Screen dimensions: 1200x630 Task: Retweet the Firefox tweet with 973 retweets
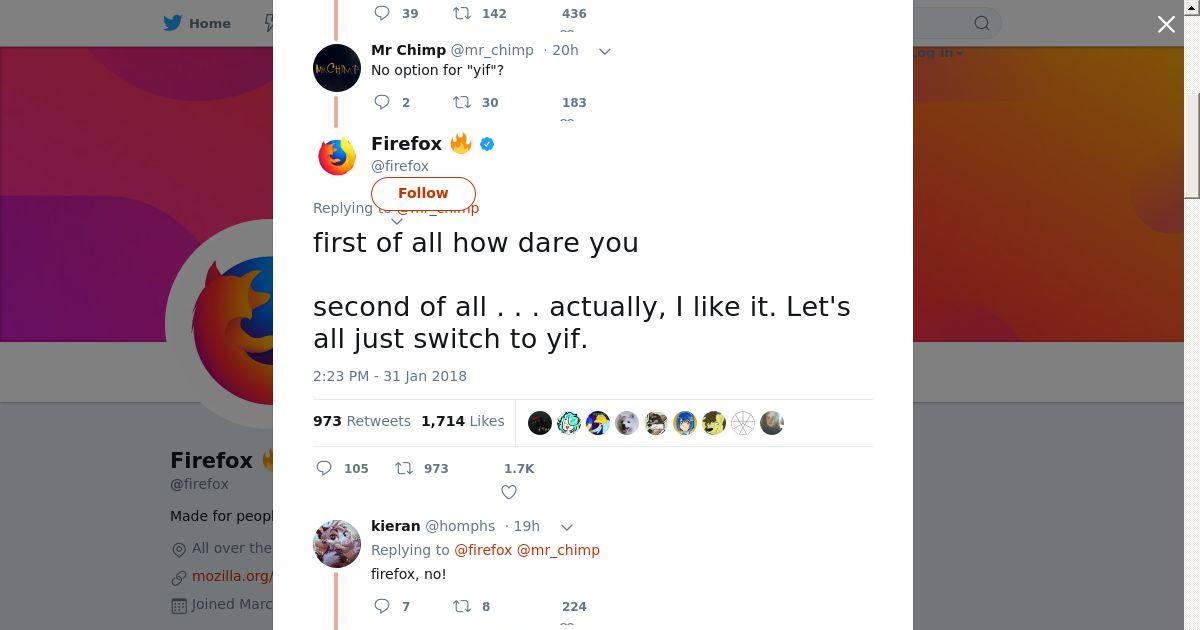(x=404, y=468)
